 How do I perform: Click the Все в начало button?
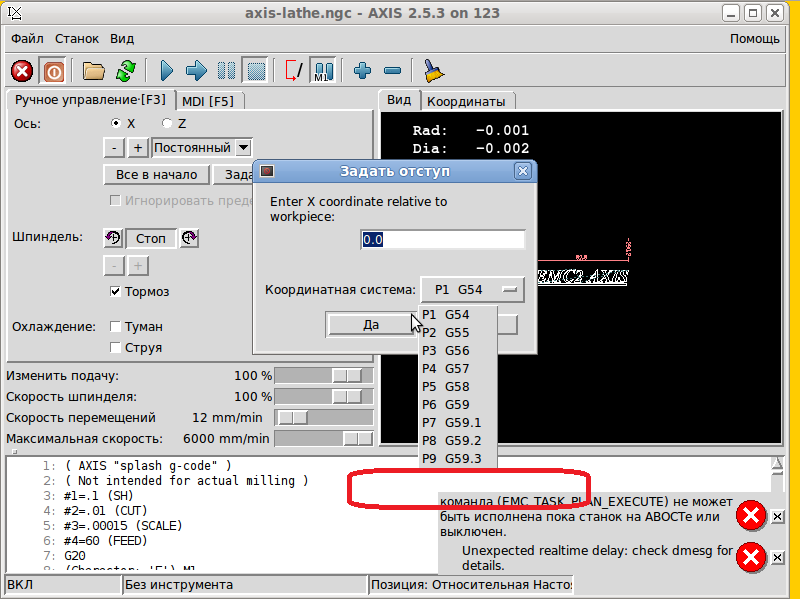tap(157, 174)
